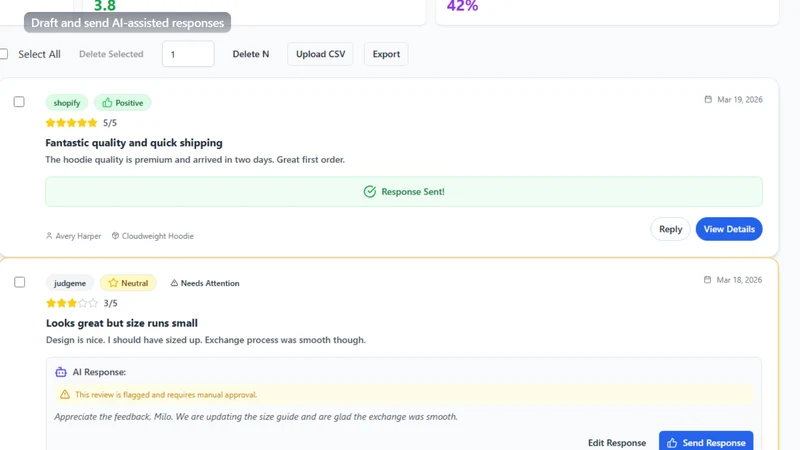
Task: Send the AI response to Milo
Action: (x=706, y=442)
